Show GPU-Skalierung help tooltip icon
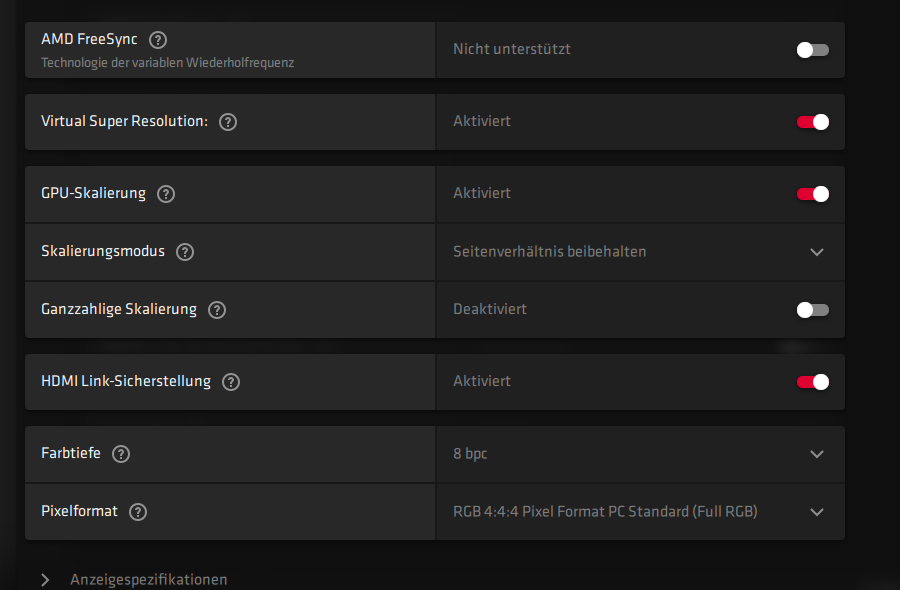The image size is (900, 590). tap(166, 194)
